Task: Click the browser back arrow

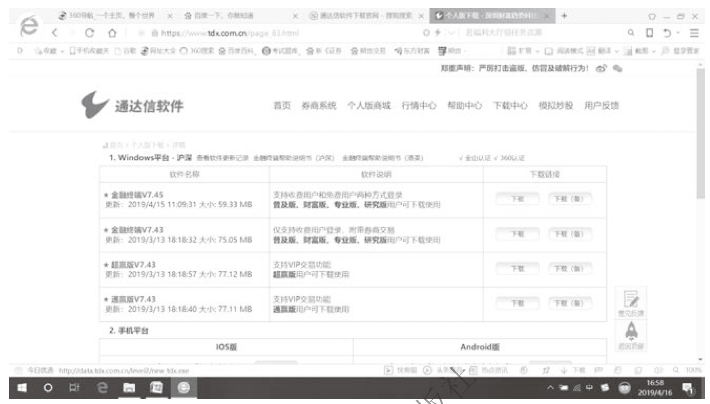Action: [x=55, y=33]
